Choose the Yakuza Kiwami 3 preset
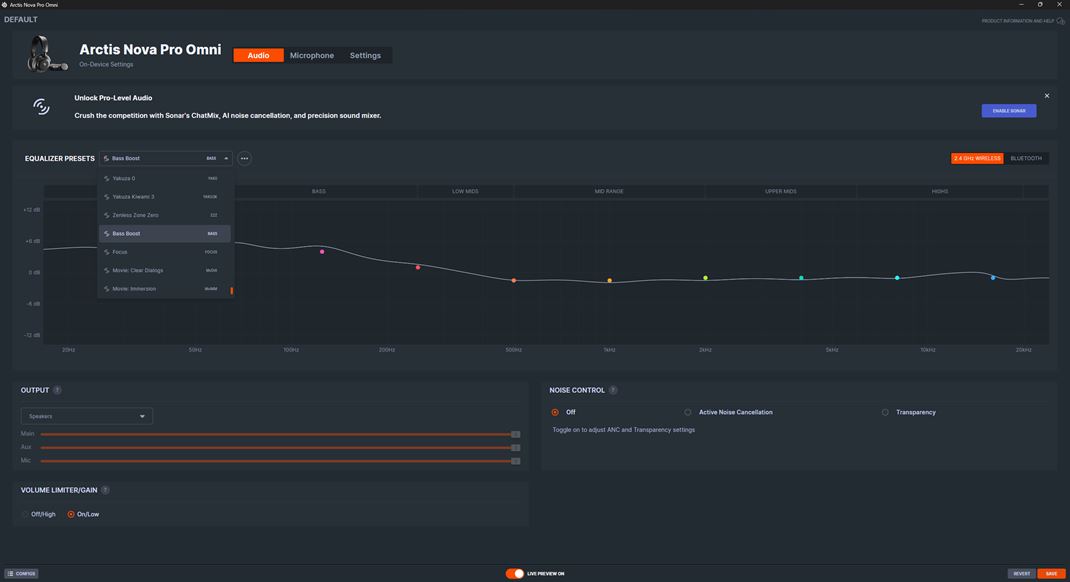The width and height of the screenshot is (1070, 582). pos(164,197)
